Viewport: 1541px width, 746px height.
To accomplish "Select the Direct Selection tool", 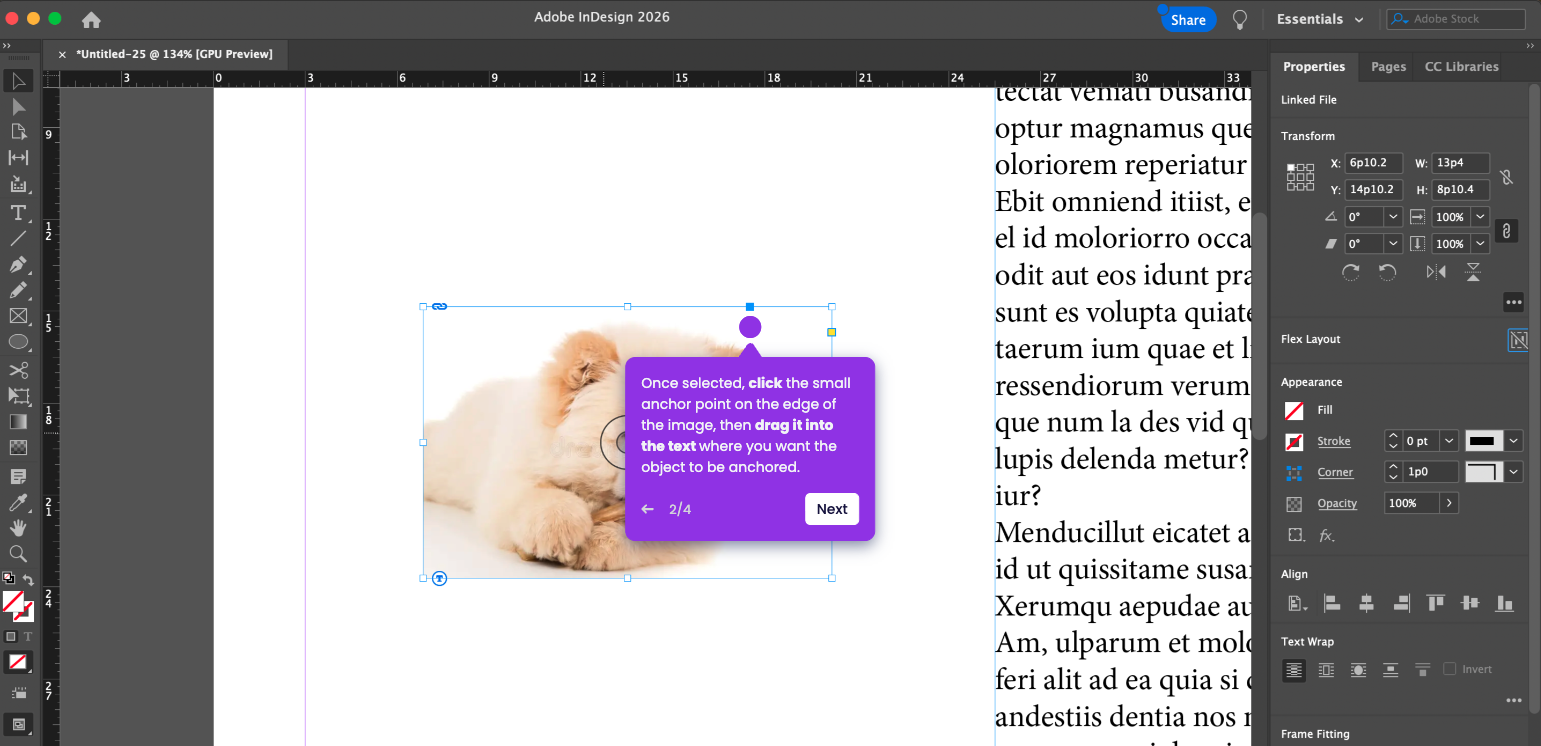I will click(x=18, y=107).
